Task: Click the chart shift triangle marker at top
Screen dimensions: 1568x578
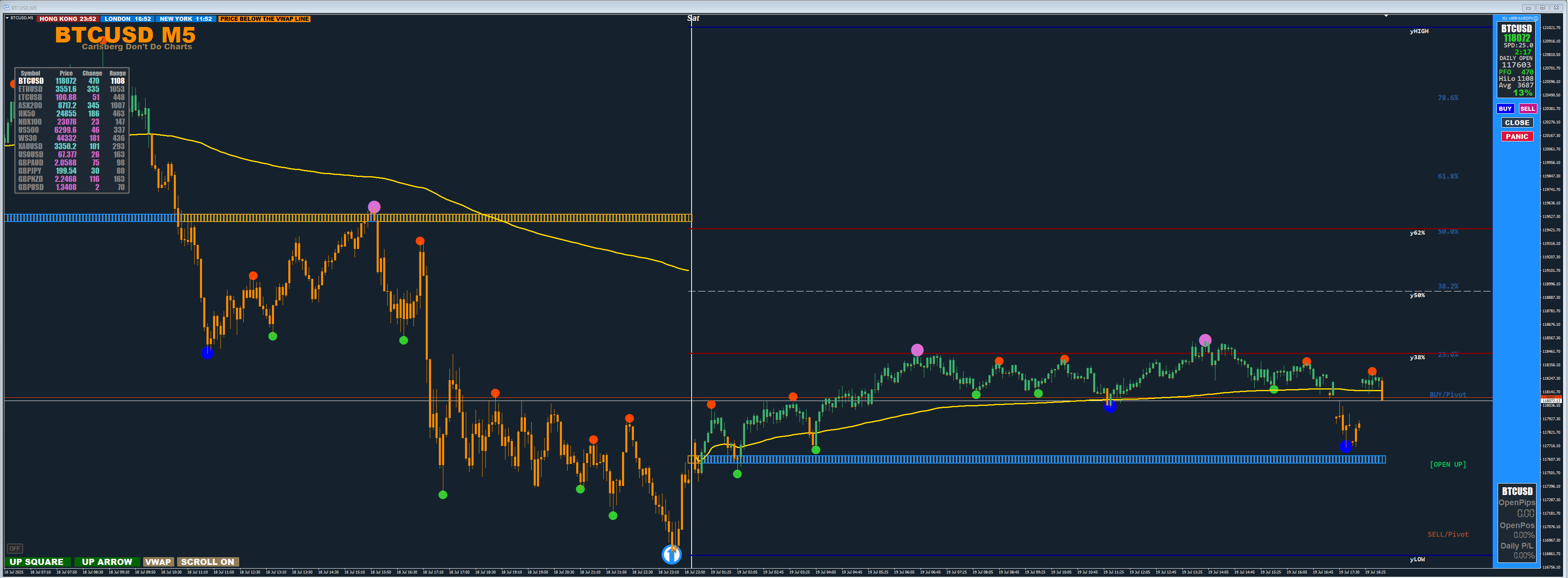Action: click(1386, 16)
